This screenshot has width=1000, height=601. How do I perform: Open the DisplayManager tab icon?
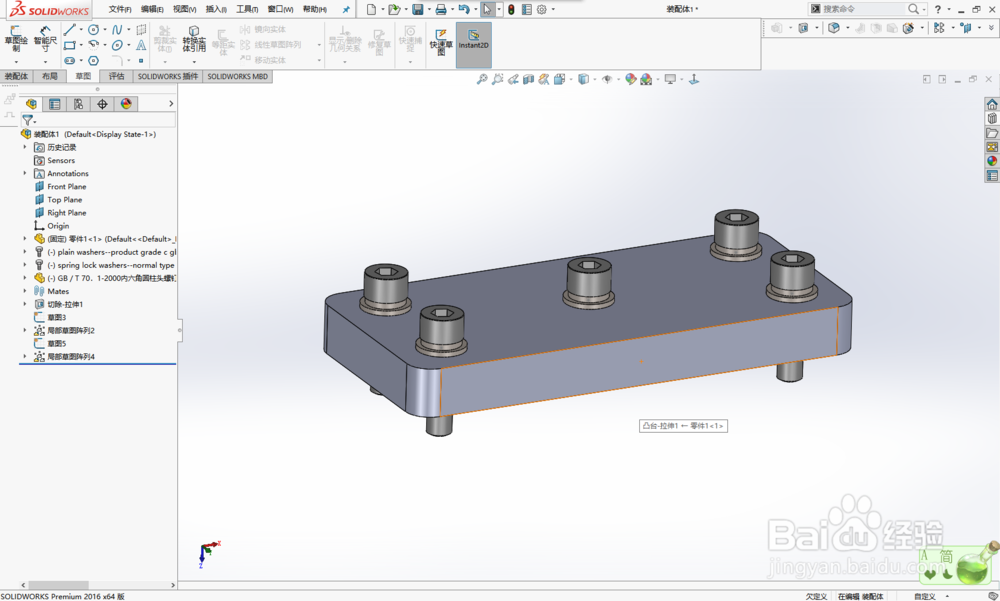pos(126,104)
